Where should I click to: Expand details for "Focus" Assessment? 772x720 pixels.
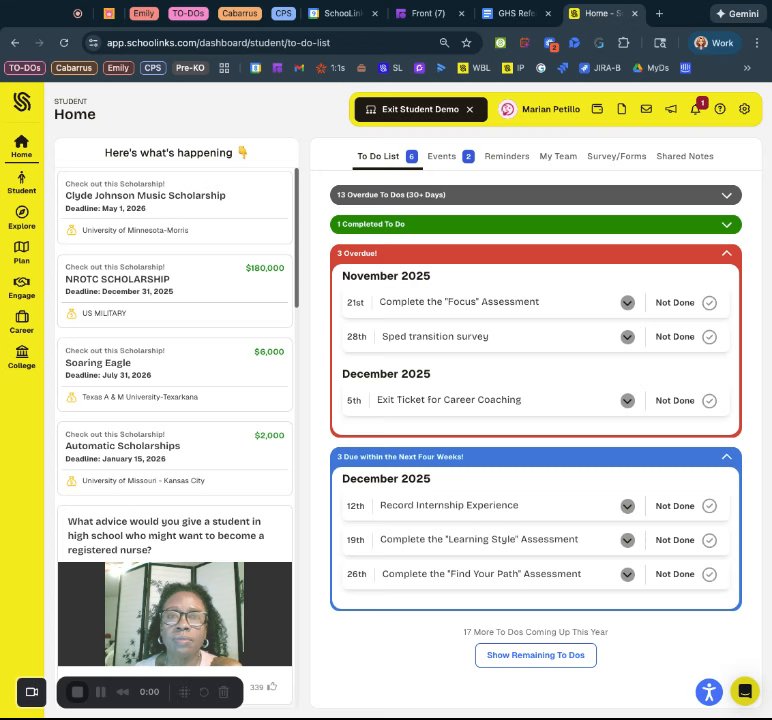pyautogui.click(x=627, y=303)
